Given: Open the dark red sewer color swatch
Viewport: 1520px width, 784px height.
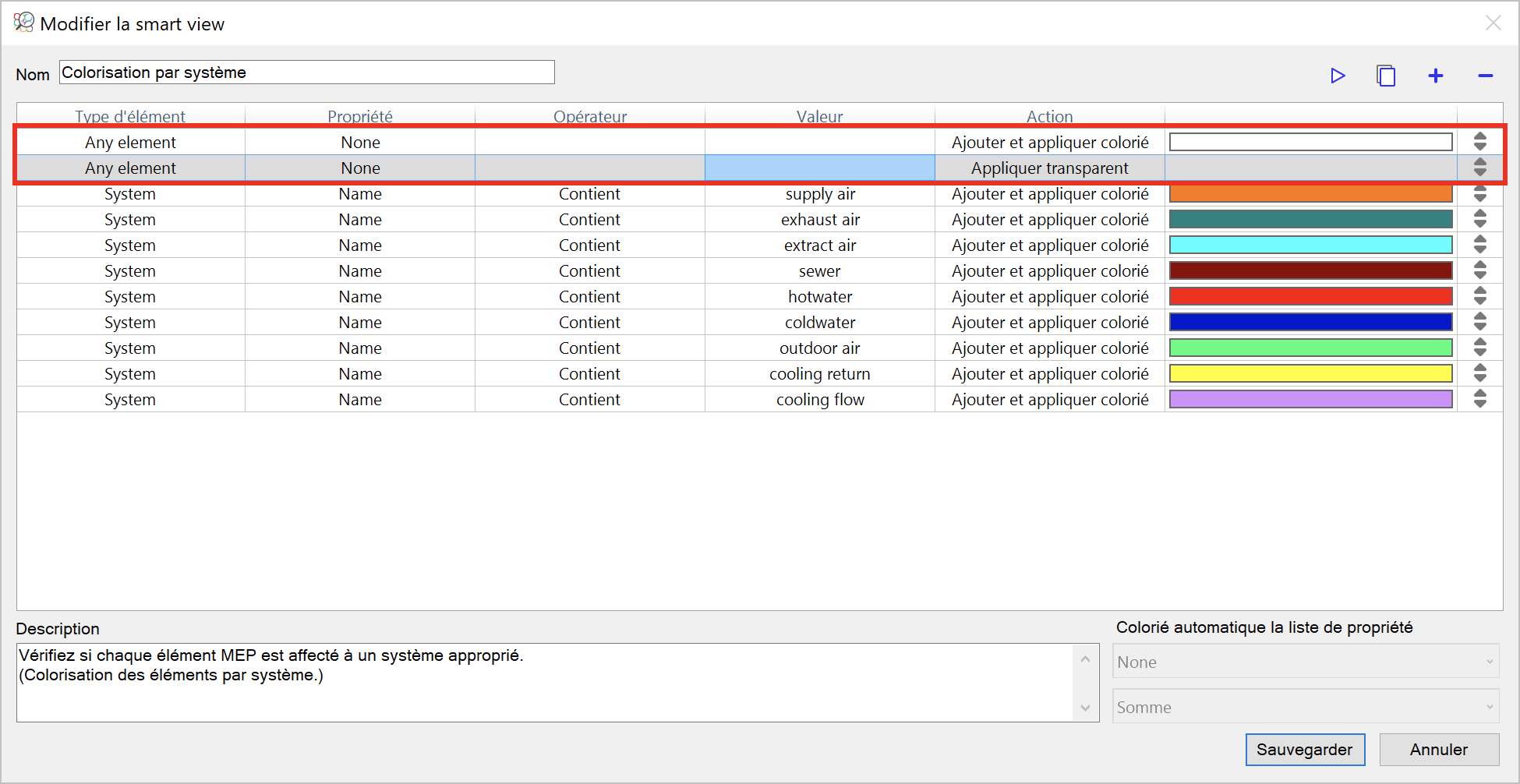Looking at the screenshot, I should [x=1311, y=270].
